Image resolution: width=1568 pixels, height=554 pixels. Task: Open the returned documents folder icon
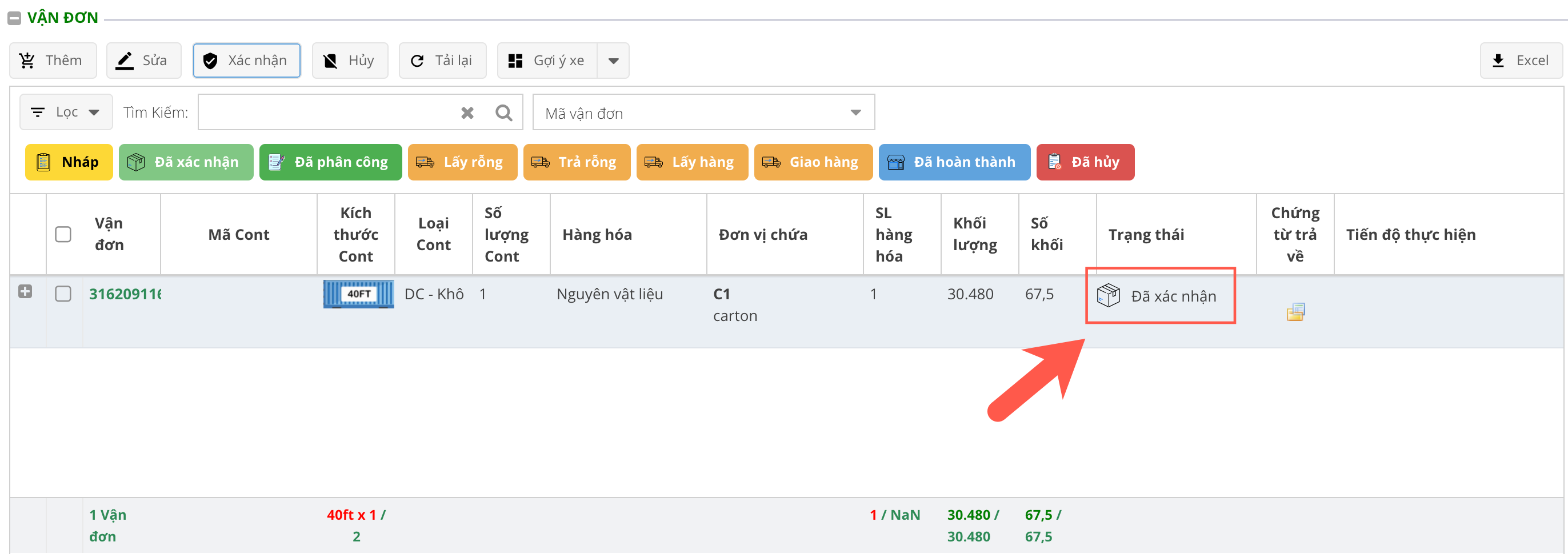(x=1295, y=312)
